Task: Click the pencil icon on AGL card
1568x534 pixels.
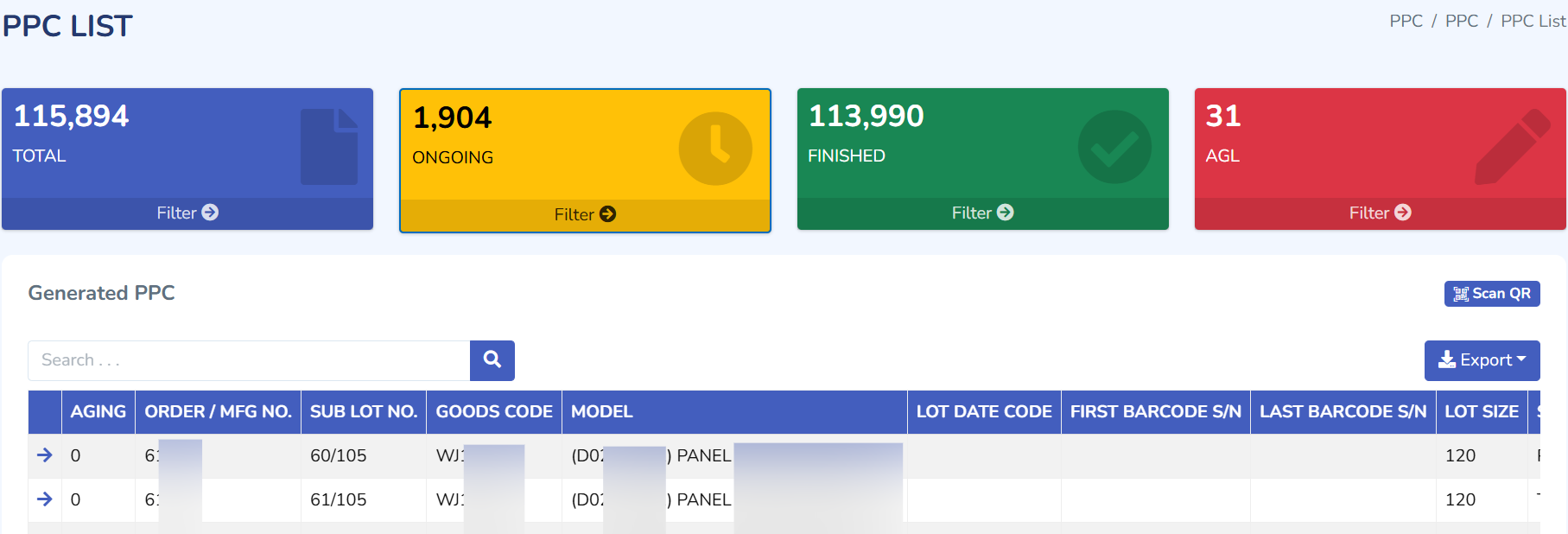Action: coord(1513,147)
